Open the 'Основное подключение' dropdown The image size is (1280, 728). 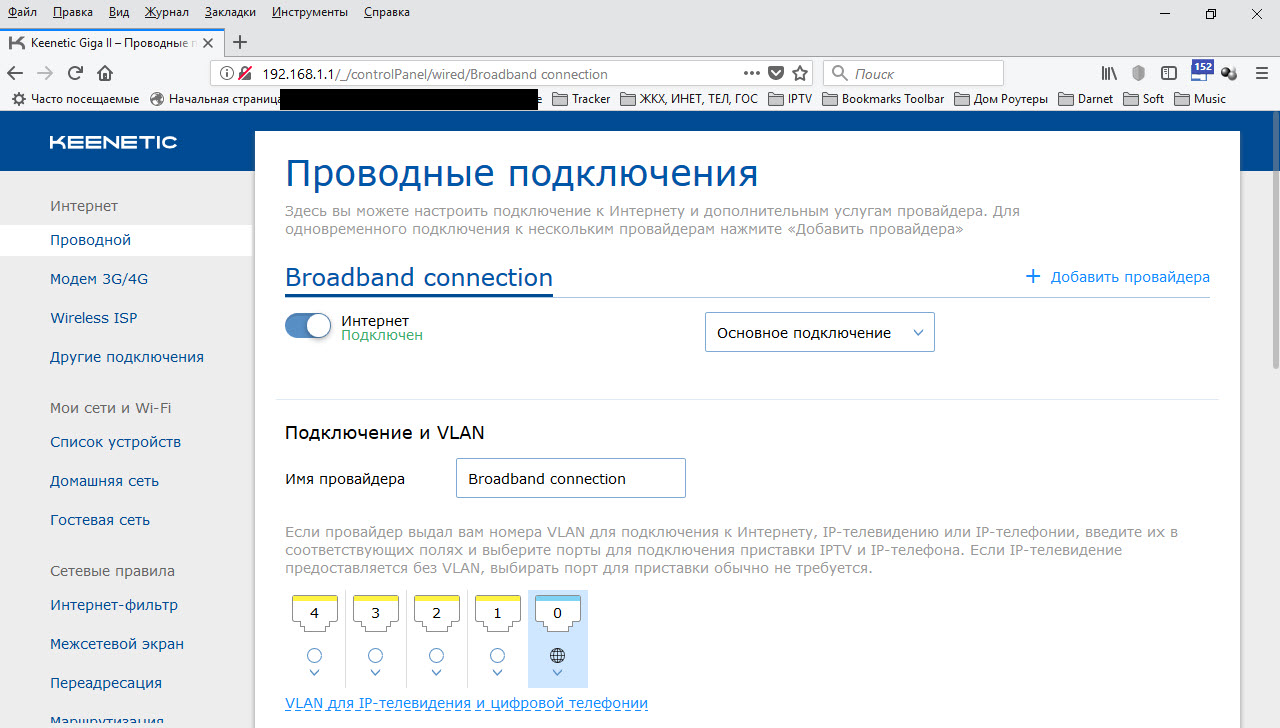(x=820, y=332)
